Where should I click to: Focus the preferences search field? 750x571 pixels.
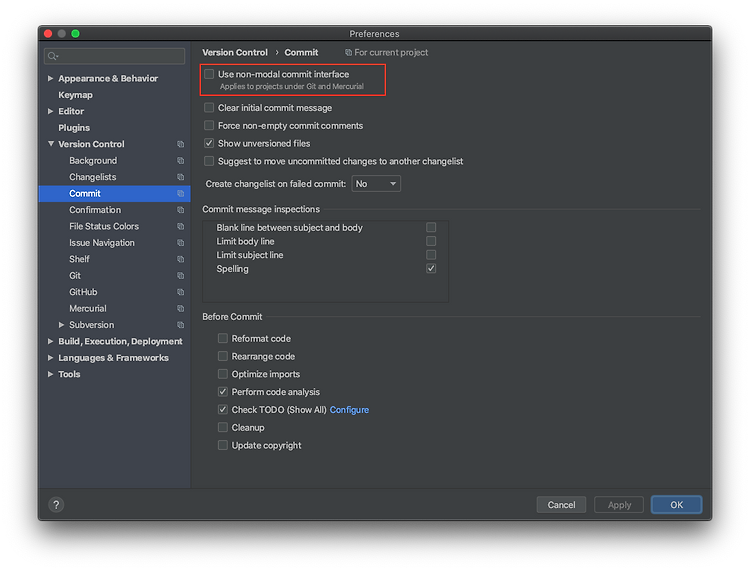(x=118, y=57)
